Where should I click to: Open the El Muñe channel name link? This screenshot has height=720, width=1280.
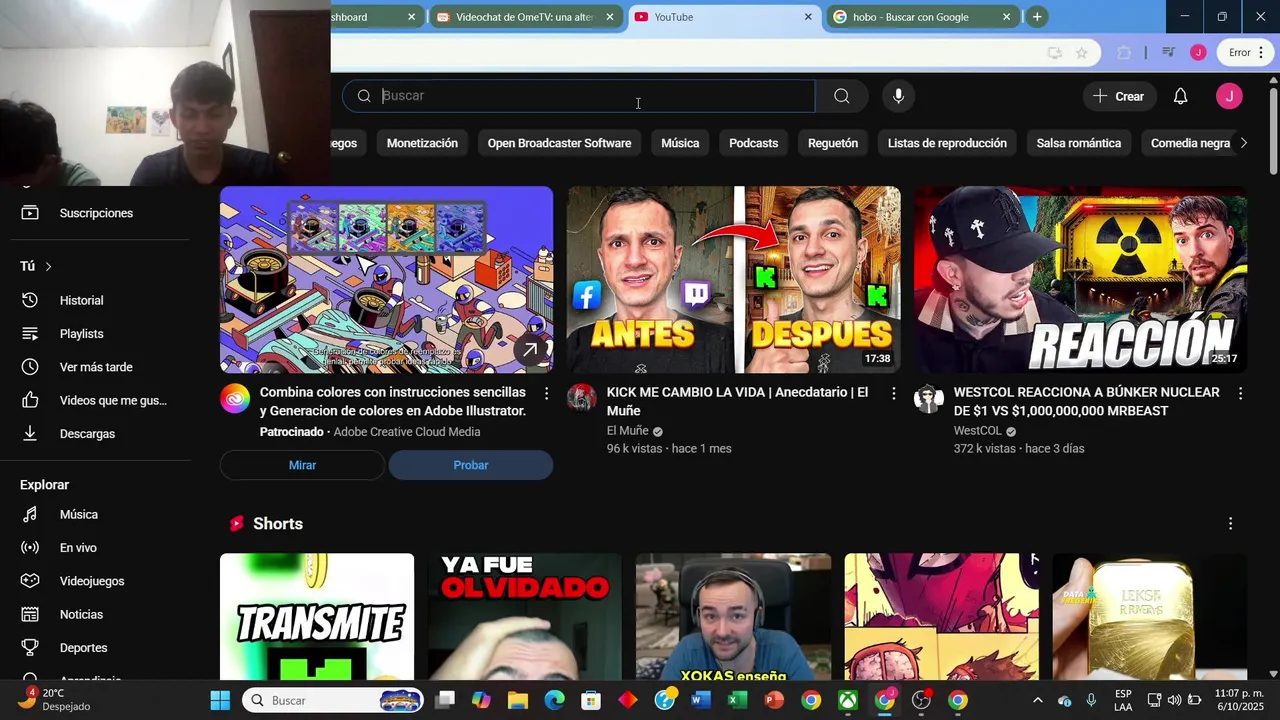click(x=627, y=431)
